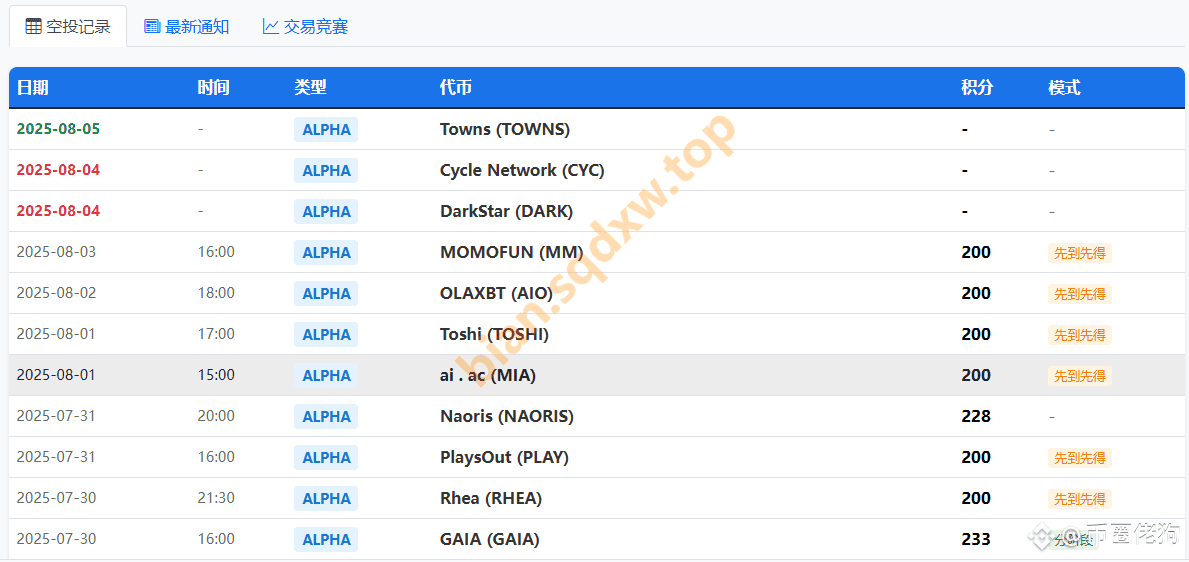This screenshot has height=562, width=1189.
Task: Click the date 2025-08-03
Action: click(x=57, y=252)
